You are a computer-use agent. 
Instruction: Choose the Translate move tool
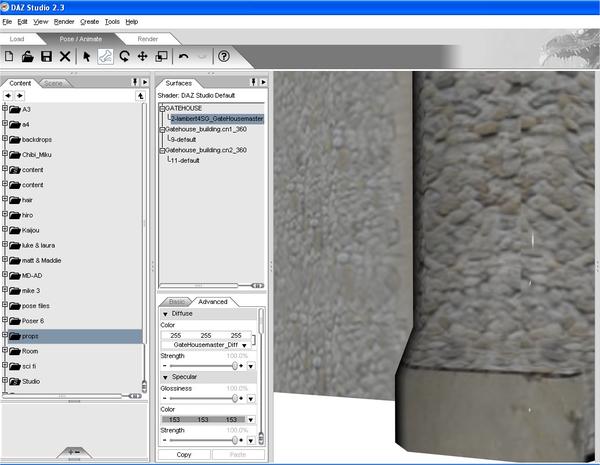(x=143, y=57)
